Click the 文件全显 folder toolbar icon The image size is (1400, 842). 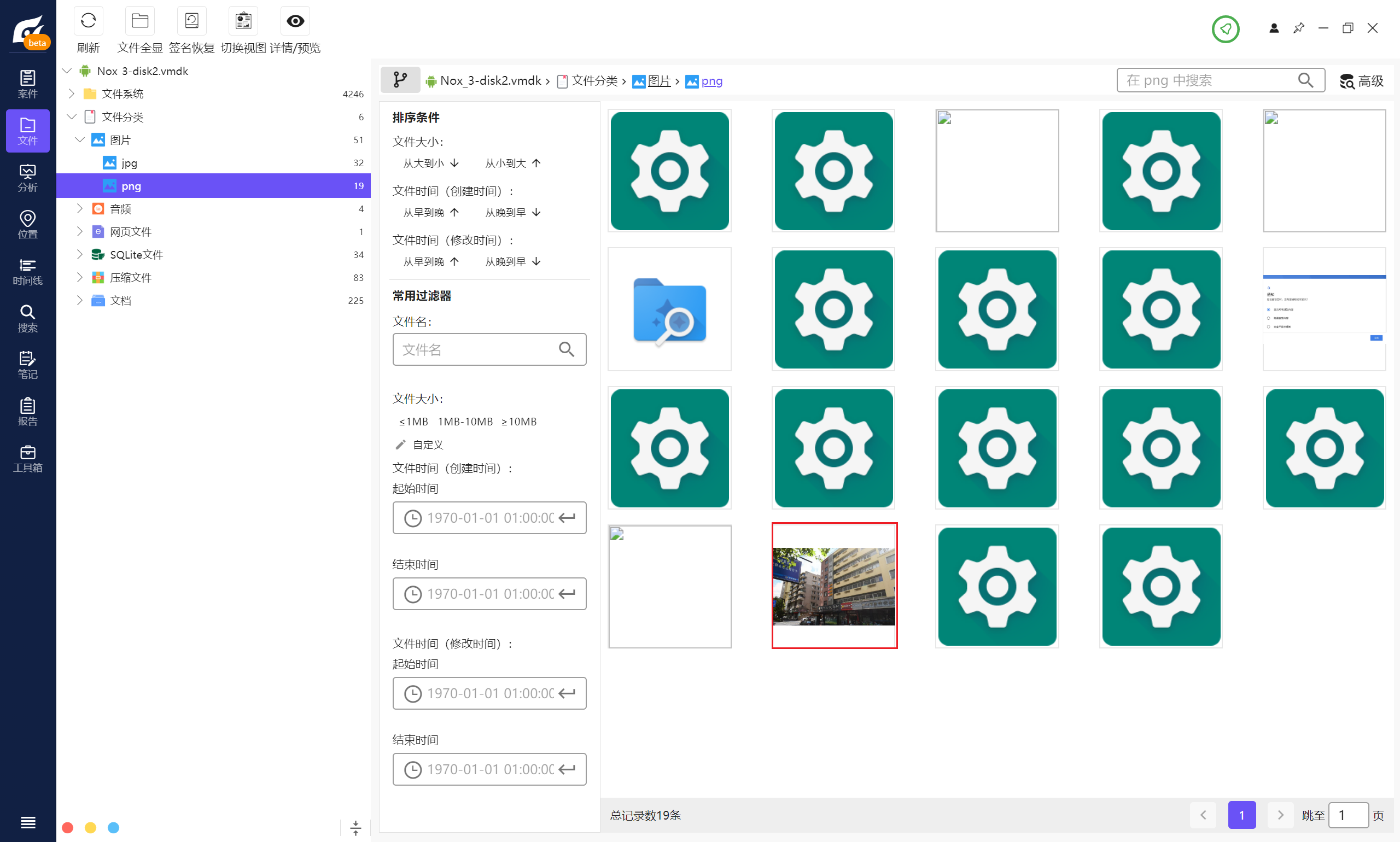pyautogui.click(x=139, y=21)
